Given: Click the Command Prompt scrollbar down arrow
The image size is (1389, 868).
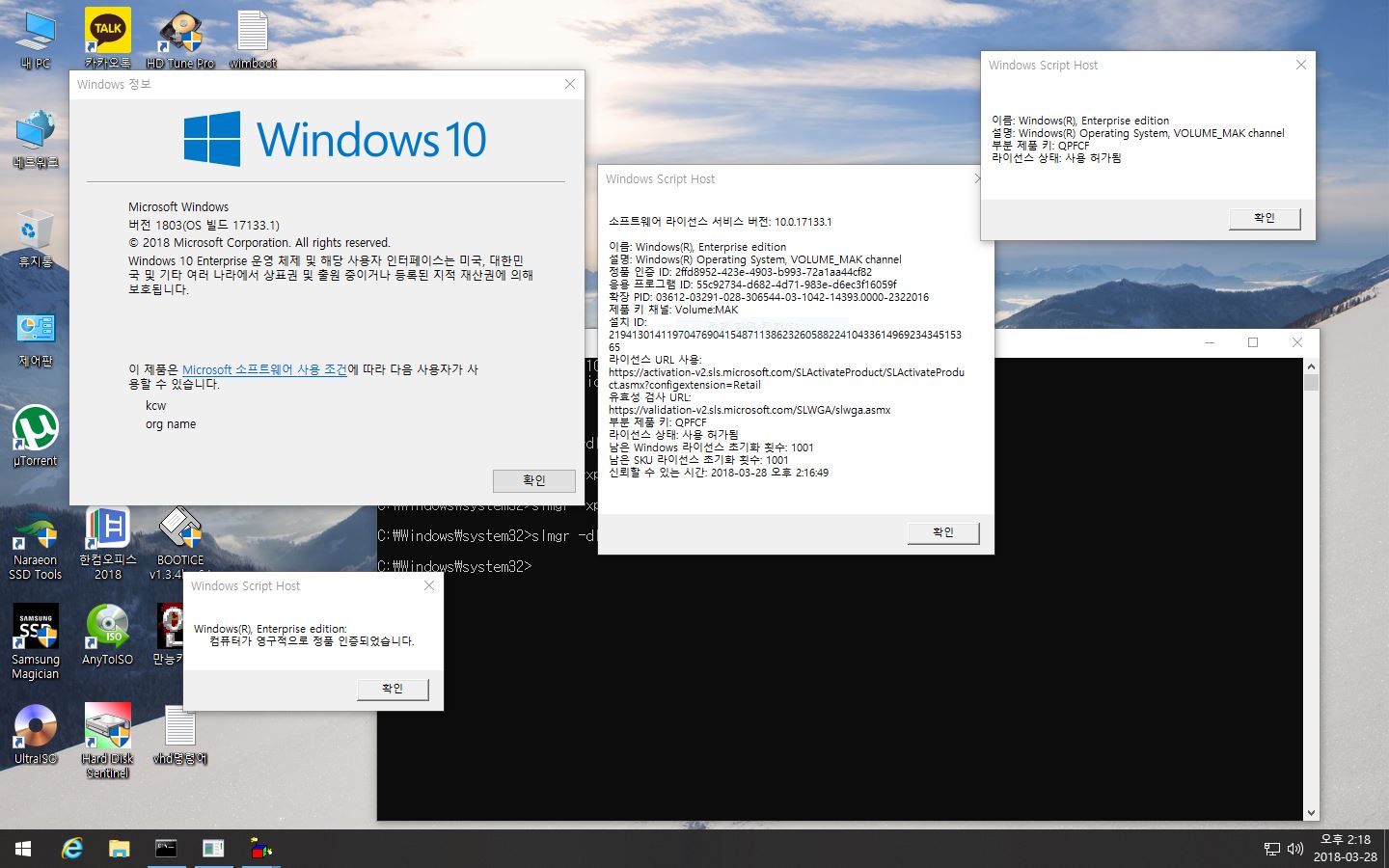Looking at the screenshot, I should (1311, 813).
